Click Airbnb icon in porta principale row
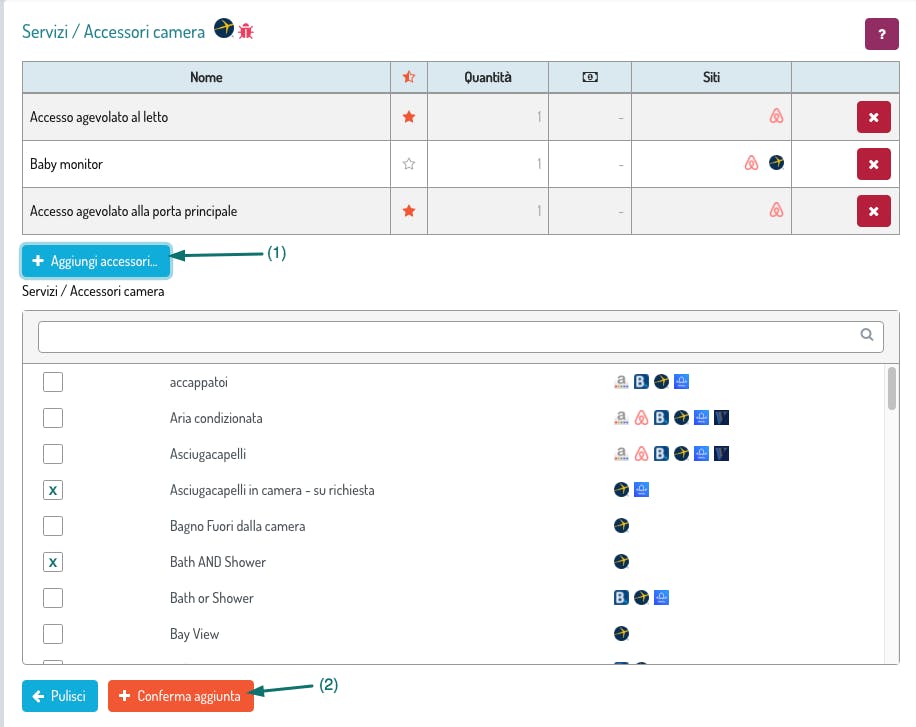Viewport: 916px width, 727px height. [x=776, y=209]
